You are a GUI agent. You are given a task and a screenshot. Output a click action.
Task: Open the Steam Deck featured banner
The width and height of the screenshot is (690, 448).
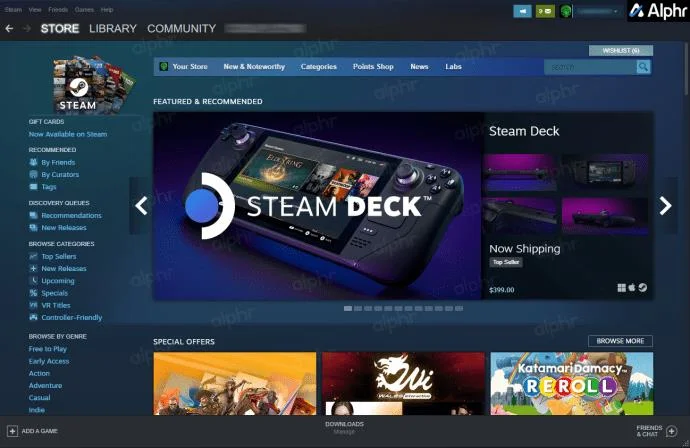pyautogui.click(x=318, y=206)
